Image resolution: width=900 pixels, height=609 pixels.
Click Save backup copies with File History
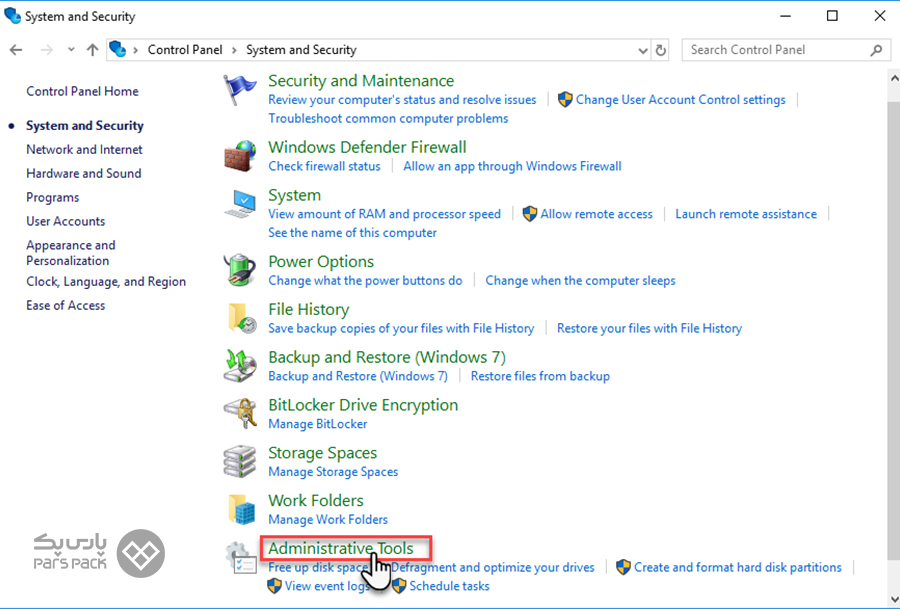[x=401, y=328]
